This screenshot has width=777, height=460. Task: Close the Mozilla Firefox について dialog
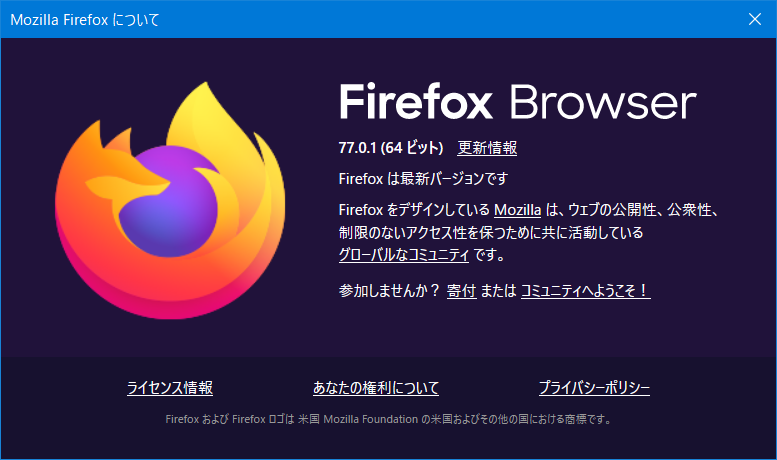tap(755, 19)
